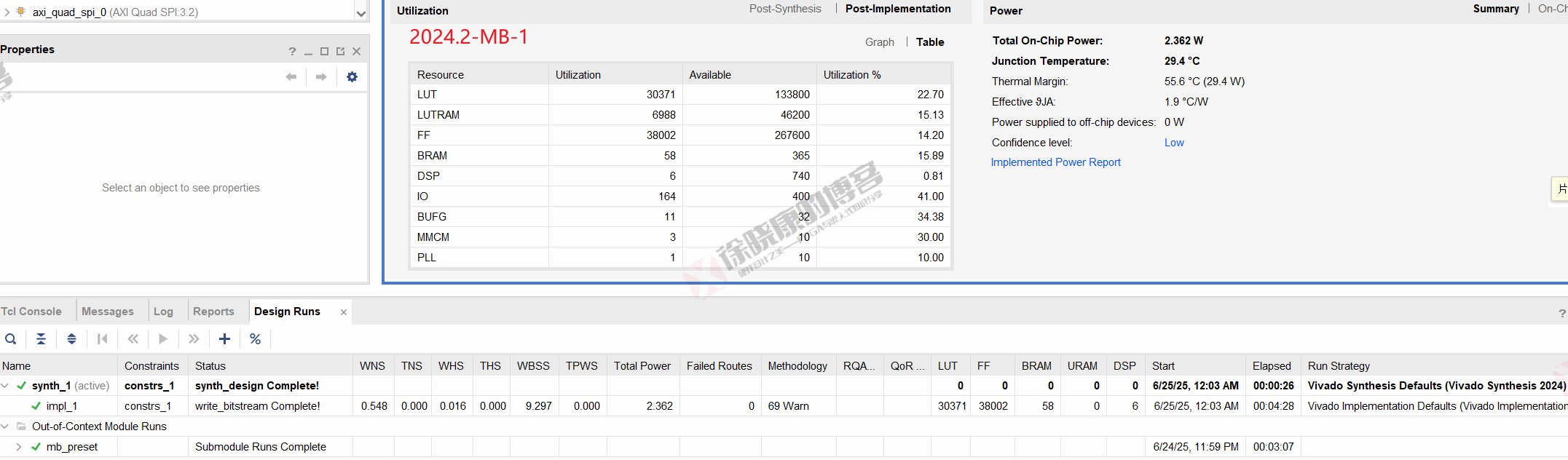Switch utilization view to Graph

pos(880,42)
